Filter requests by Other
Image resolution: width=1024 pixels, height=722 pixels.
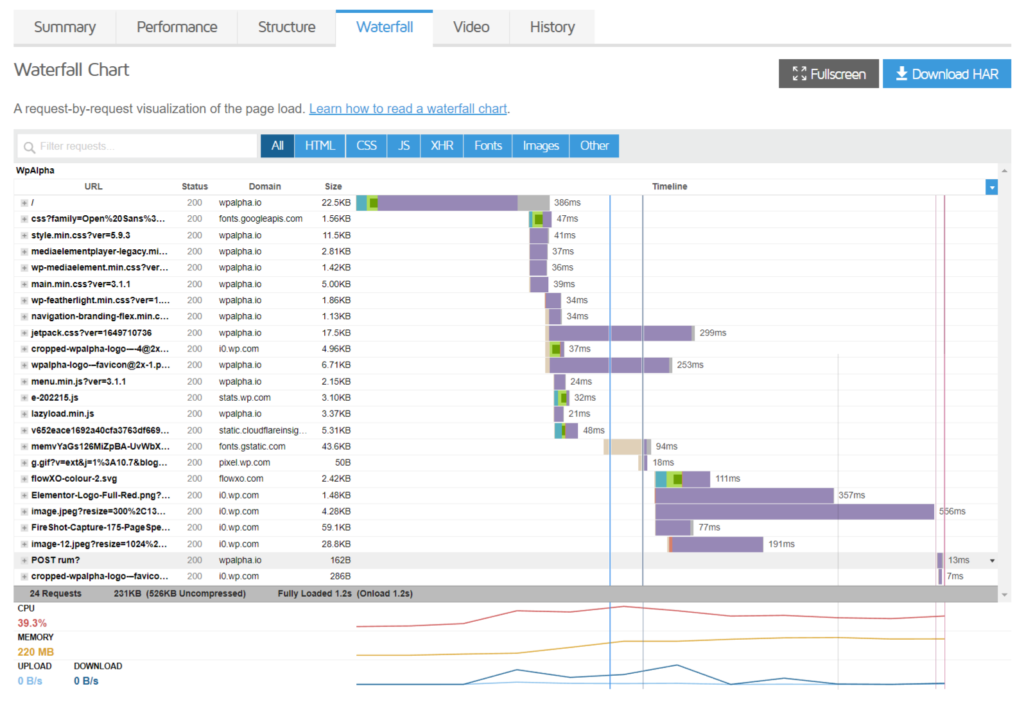point(594,146)
